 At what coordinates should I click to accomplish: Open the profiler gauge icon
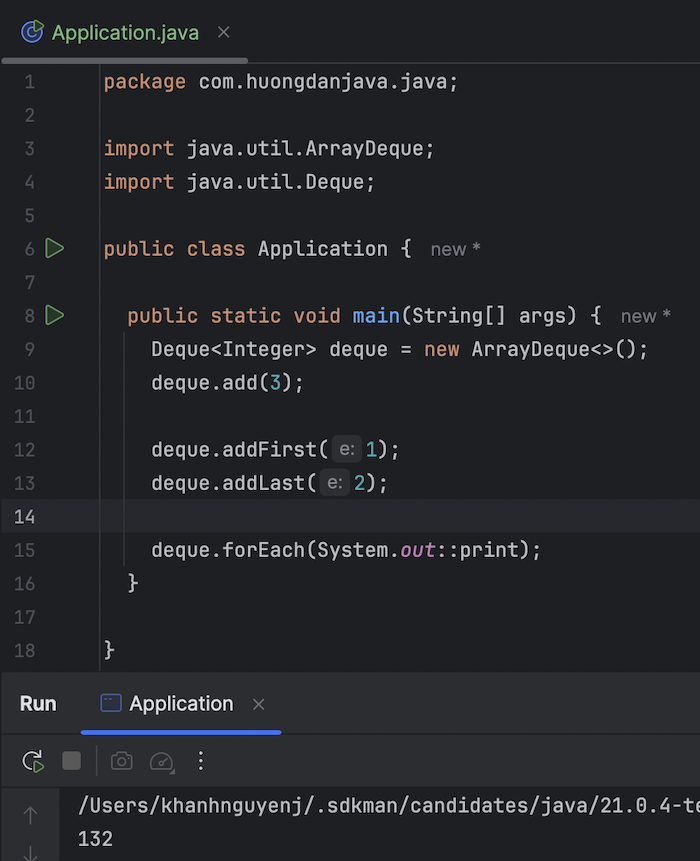[x=161, y=762]
